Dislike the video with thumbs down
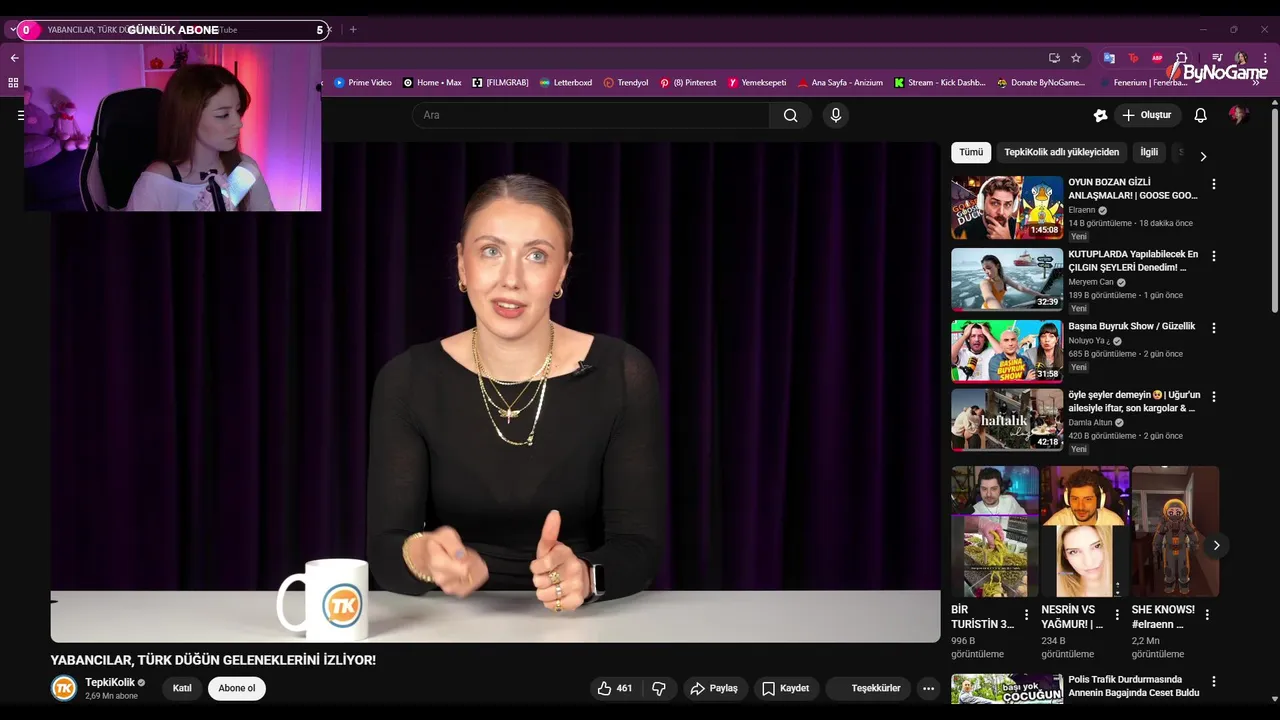The image size is (1280, 720). point(659,688)
